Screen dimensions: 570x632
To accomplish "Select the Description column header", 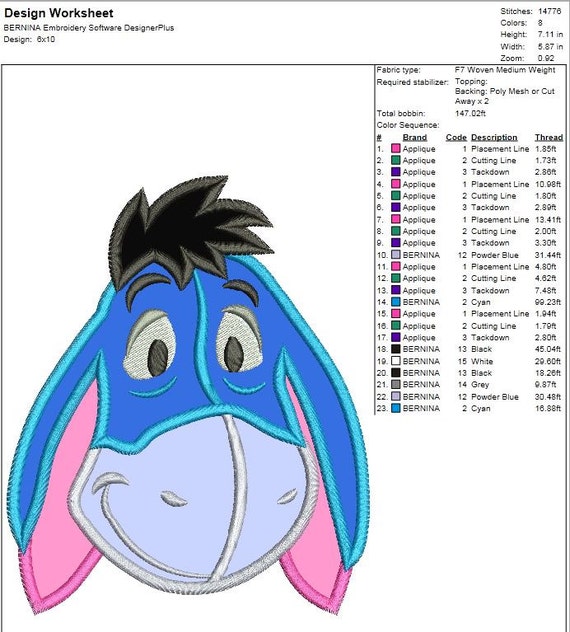I will point(494,137).
